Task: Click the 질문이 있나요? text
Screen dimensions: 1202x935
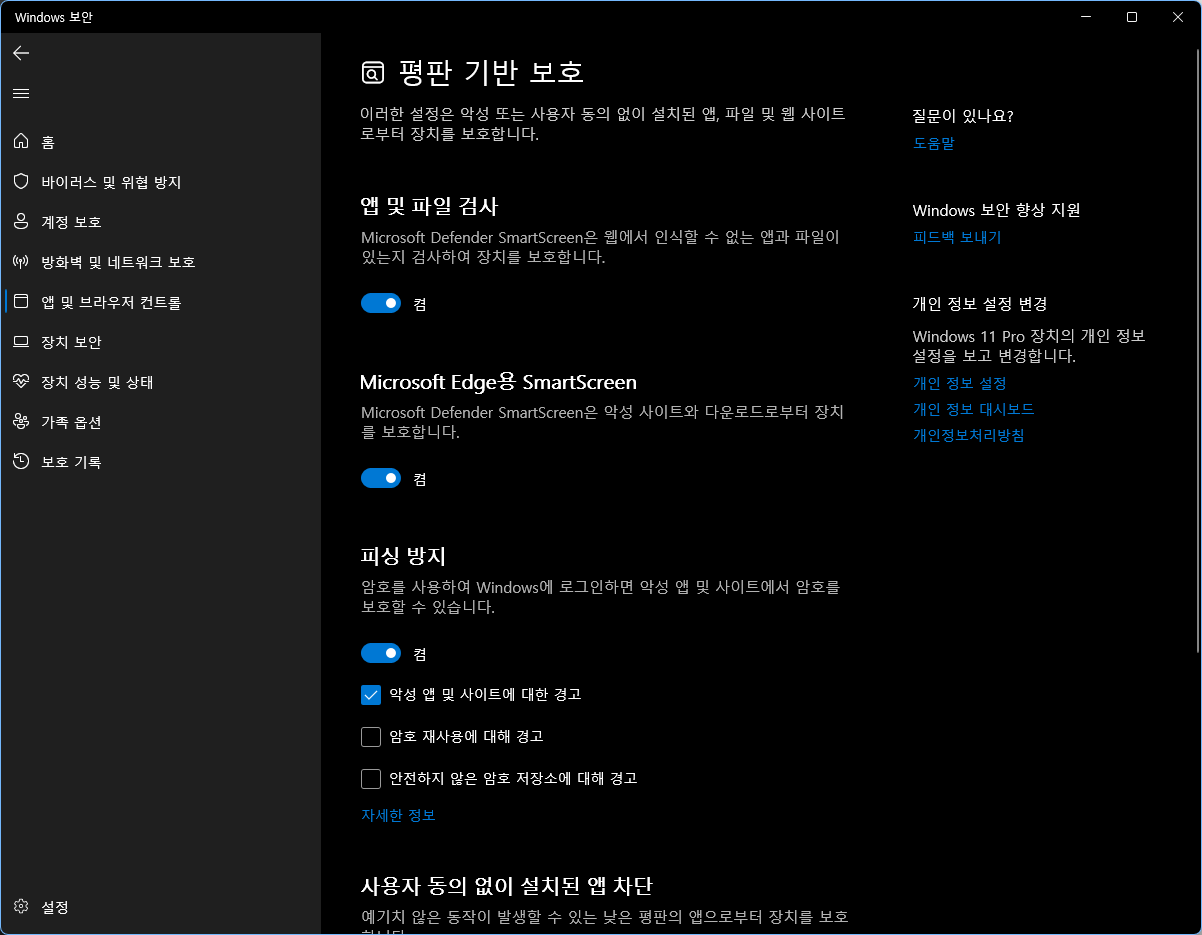Action: tap(963, 116)
